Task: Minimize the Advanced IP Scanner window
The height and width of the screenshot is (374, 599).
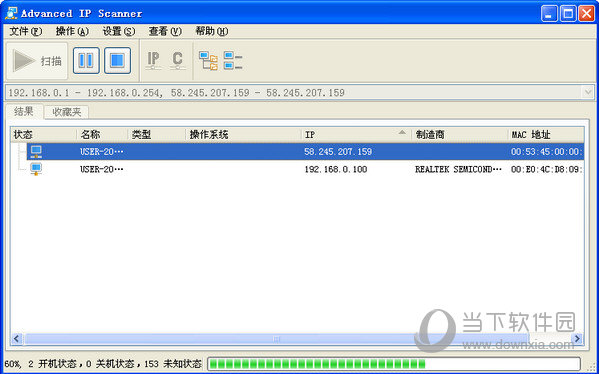Action: coord(549,14)
